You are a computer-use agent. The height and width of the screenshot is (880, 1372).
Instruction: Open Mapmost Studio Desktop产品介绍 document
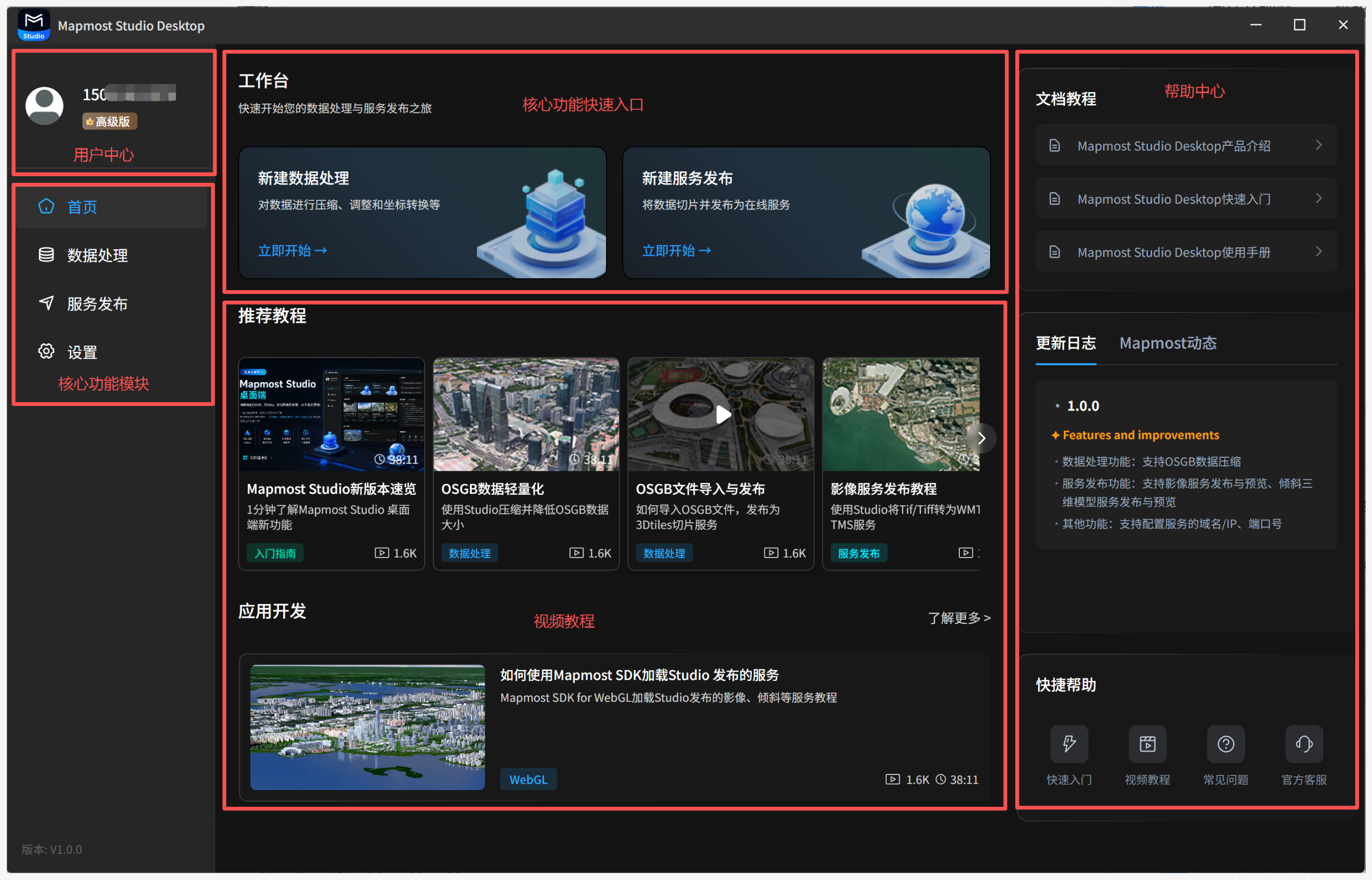[1187, 145]
